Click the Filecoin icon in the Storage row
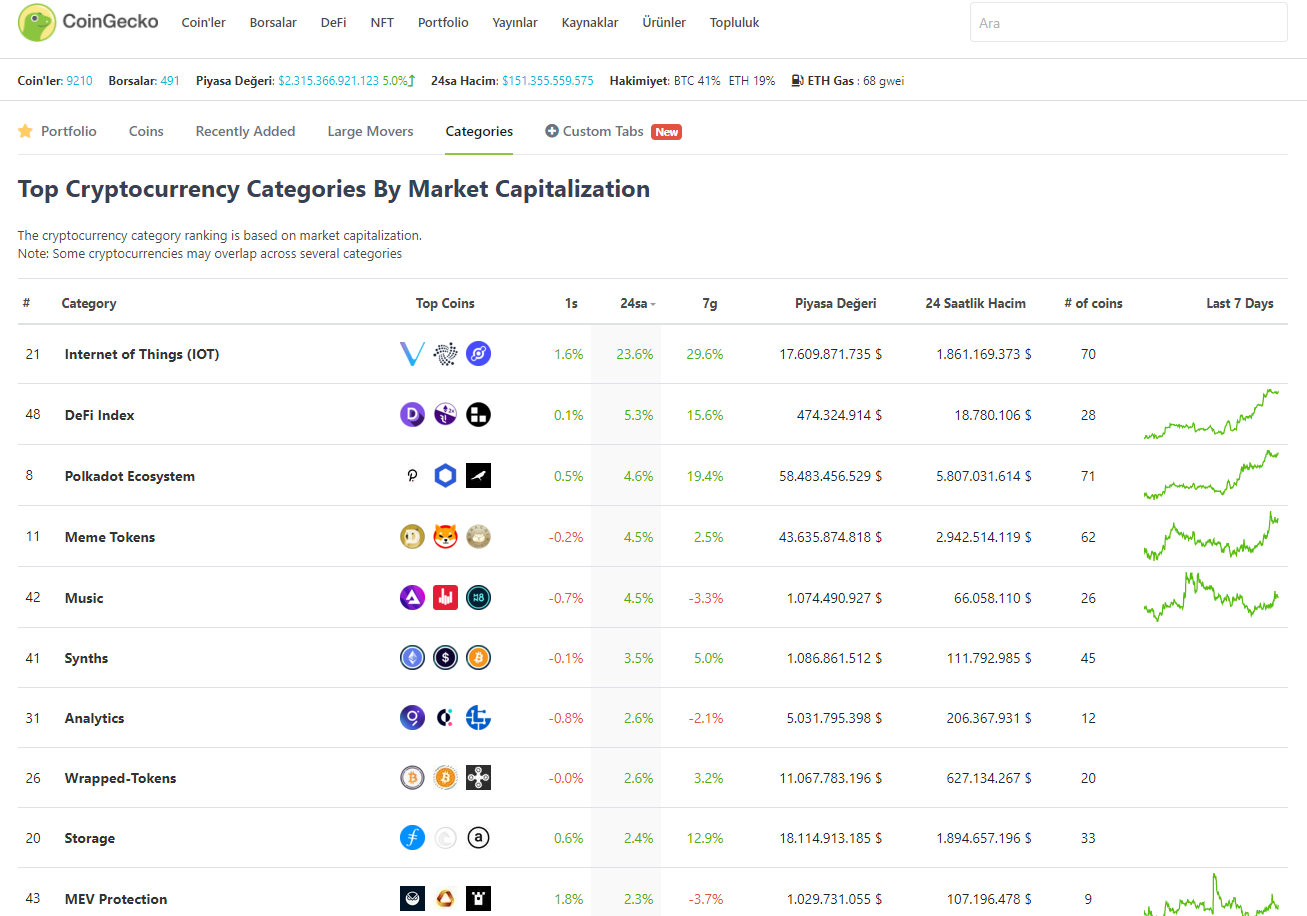The height and width of the screenshot is (916, 1307). pos(412,838)
